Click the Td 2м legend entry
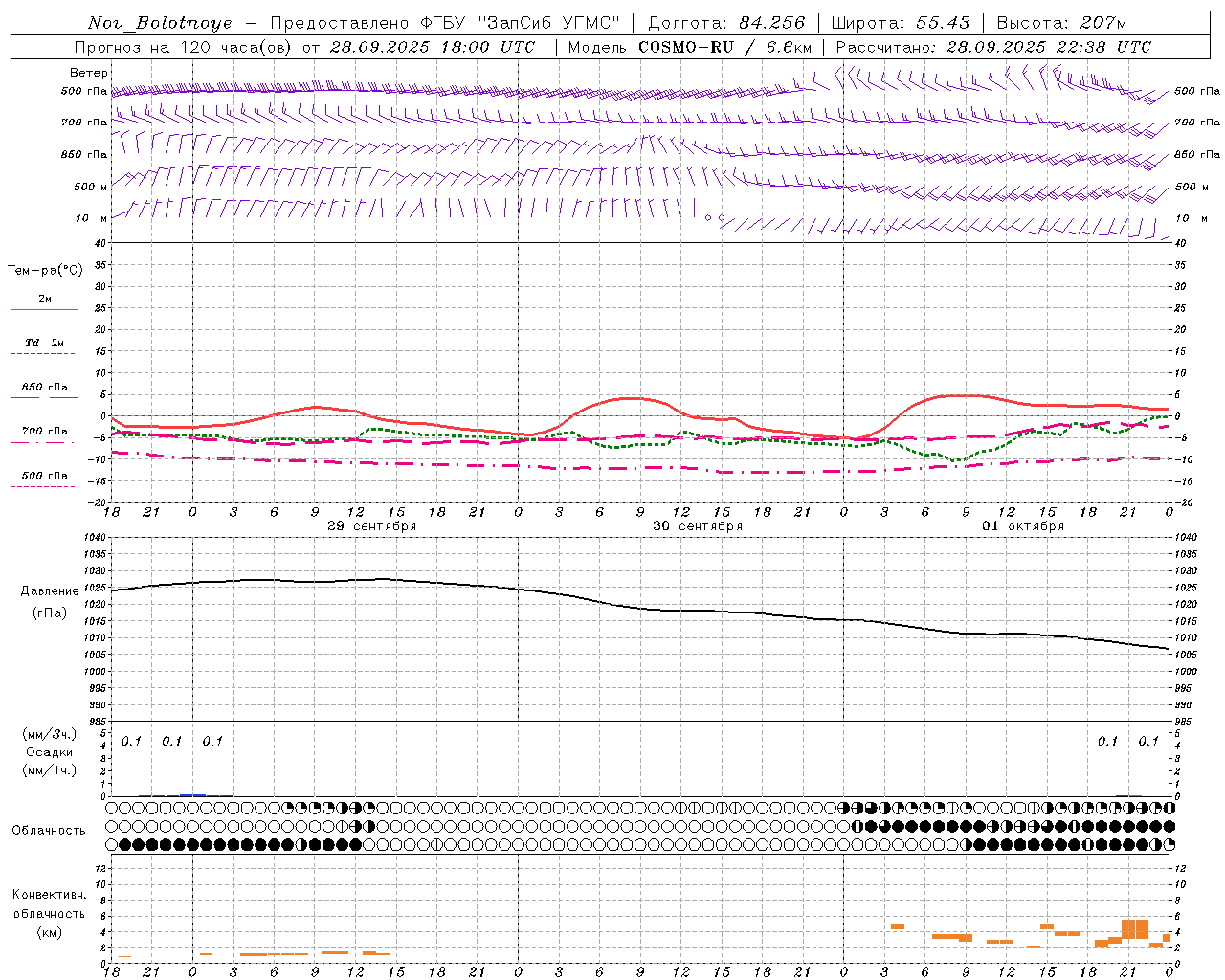Image resolution: width=1225 pixels, height=980 pixels. pyautogui.click(x=45, y=343)
